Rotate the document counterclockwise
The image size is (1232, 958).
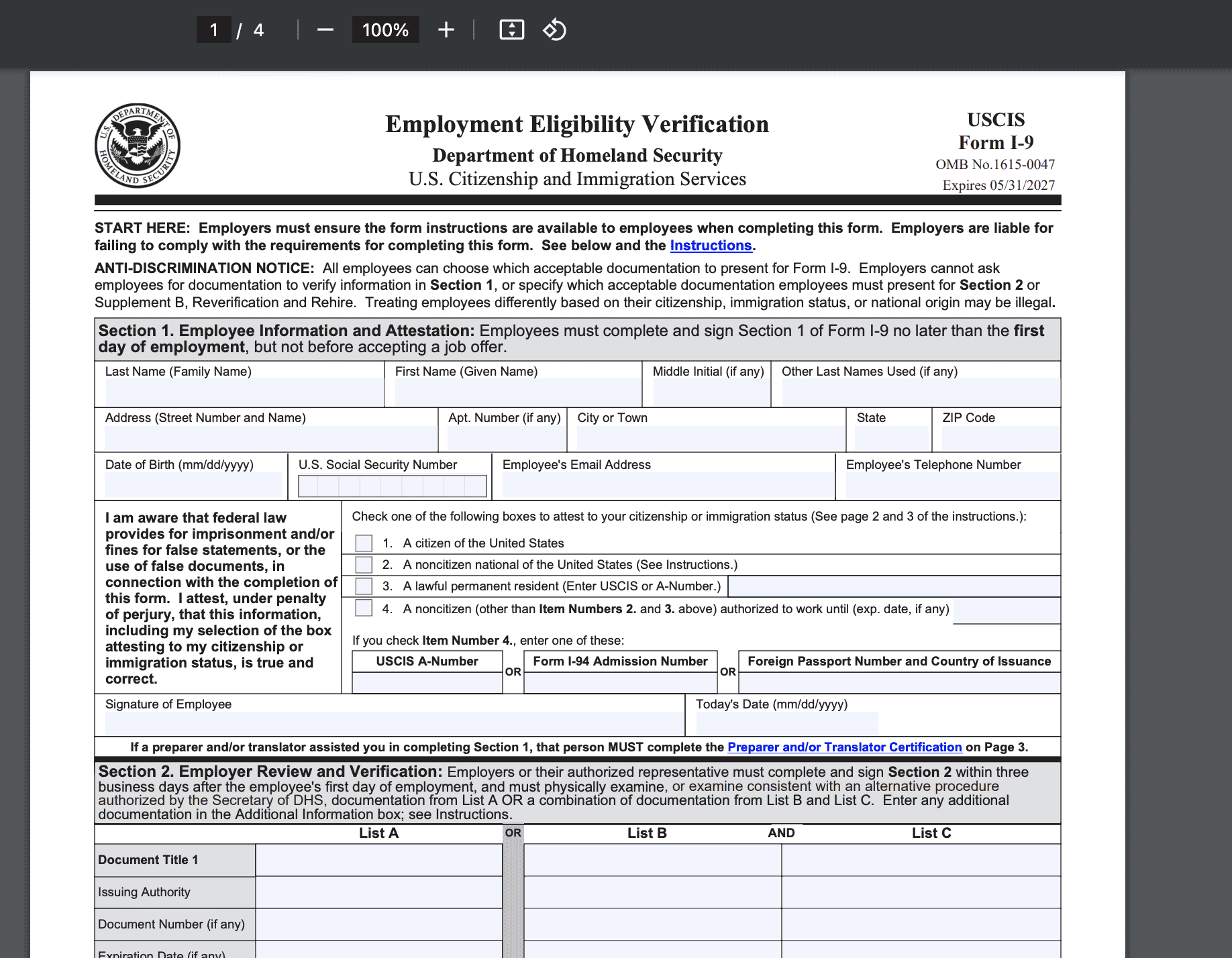click(554, 30)
